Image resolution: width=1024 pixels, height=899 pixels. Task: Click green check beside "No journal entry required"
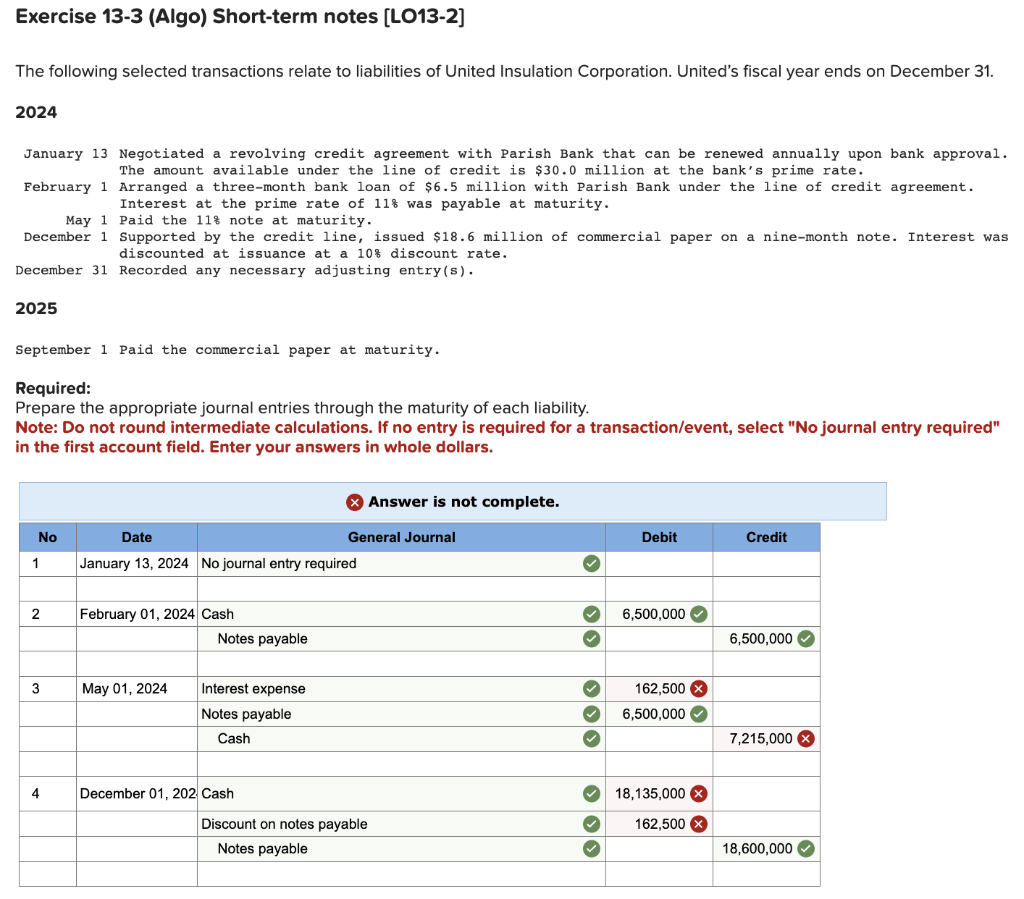pyautogui.click(x=591, y=563)
